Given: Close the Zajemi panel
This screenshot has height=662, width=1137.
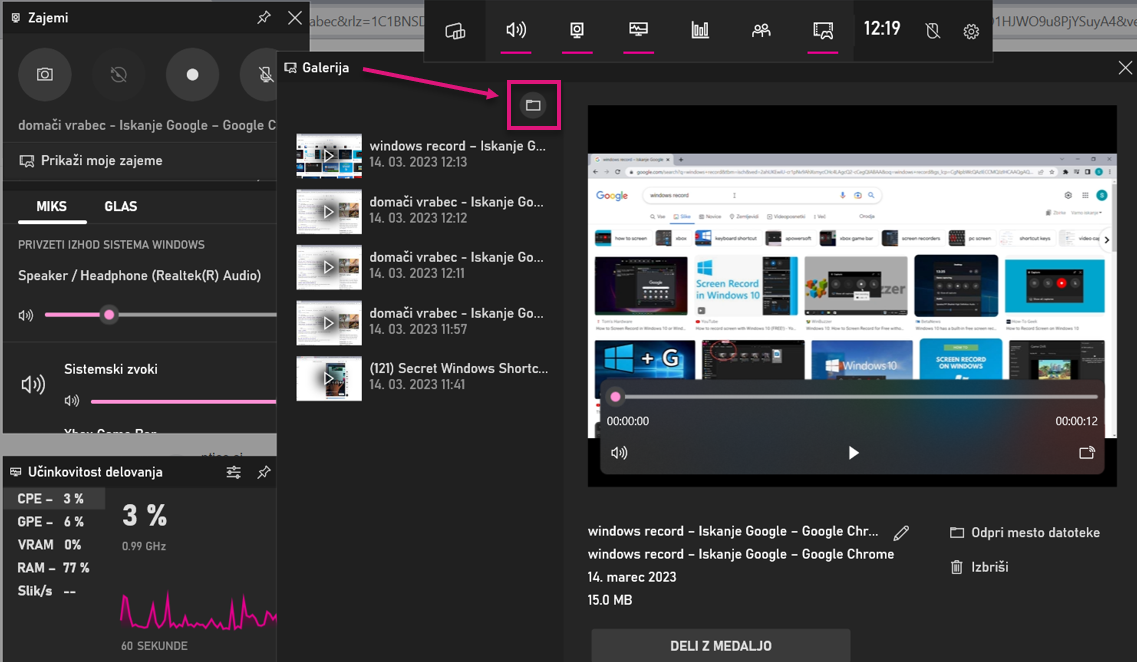Looking at the screenshot, I should [294, 17].
